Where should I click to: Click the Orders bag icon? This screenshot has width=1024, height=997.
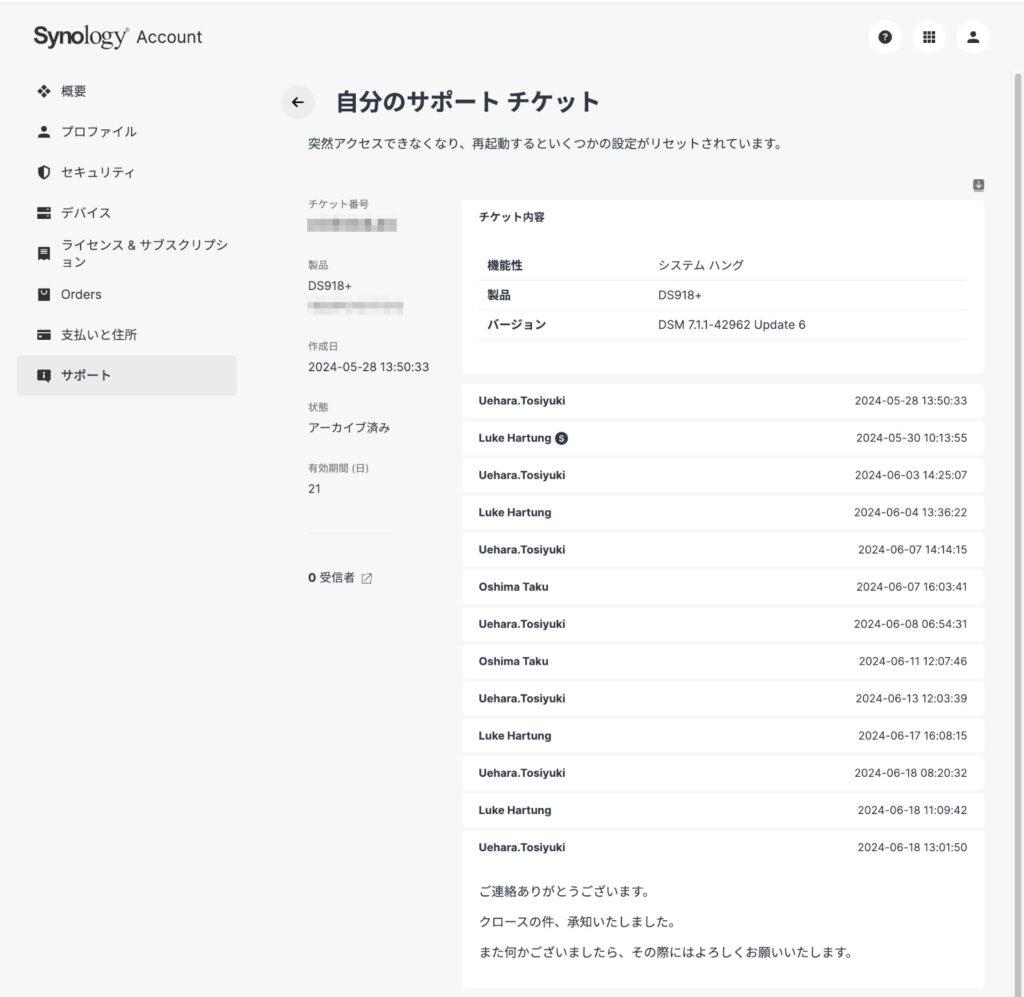click(44, 294)
